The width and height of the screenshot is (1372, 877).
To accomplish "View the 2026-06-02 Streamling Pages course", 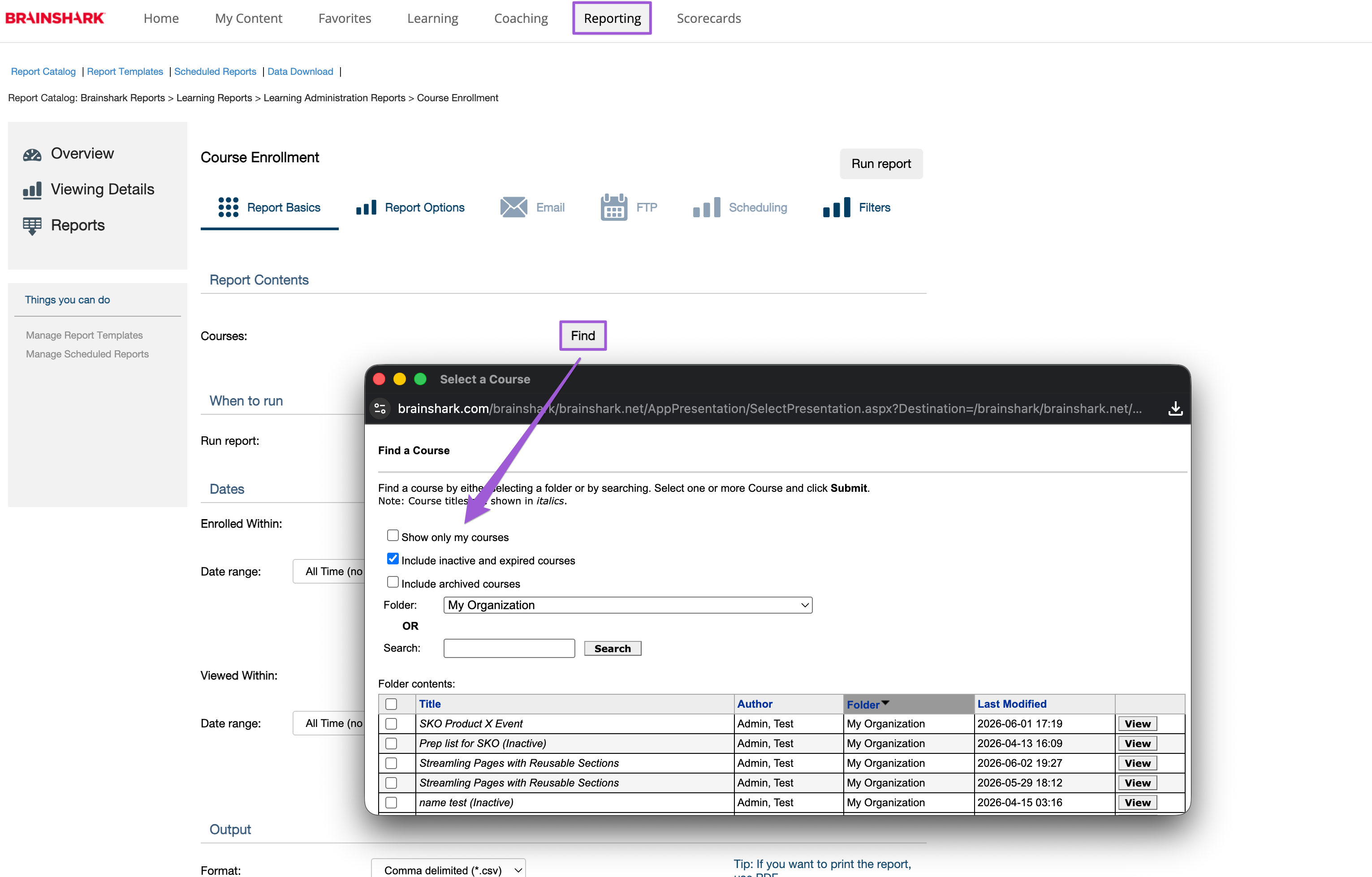I will coord(1137,763).
